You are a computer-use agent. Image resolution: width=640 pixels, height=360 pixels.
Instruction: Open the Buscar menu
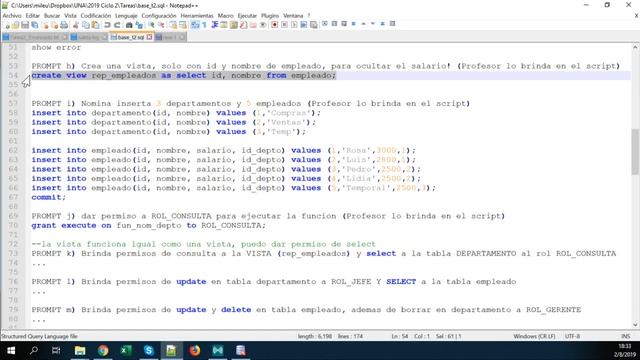[52, 16]
